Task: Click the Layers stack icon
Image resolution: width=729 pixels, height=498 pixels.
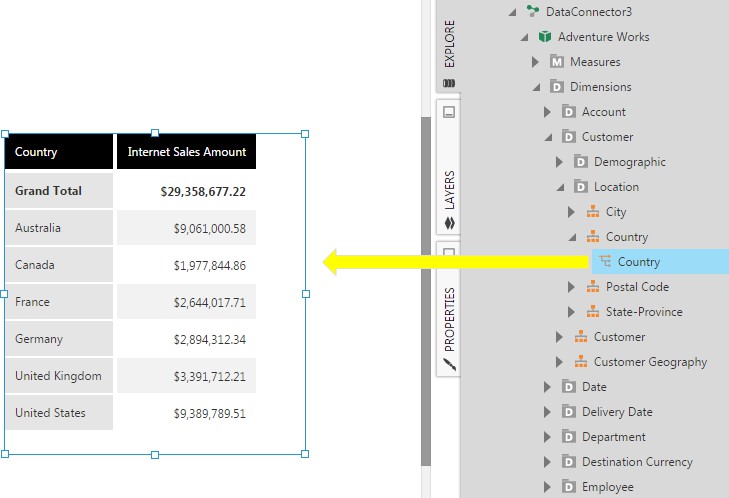Action: [449, 223]
